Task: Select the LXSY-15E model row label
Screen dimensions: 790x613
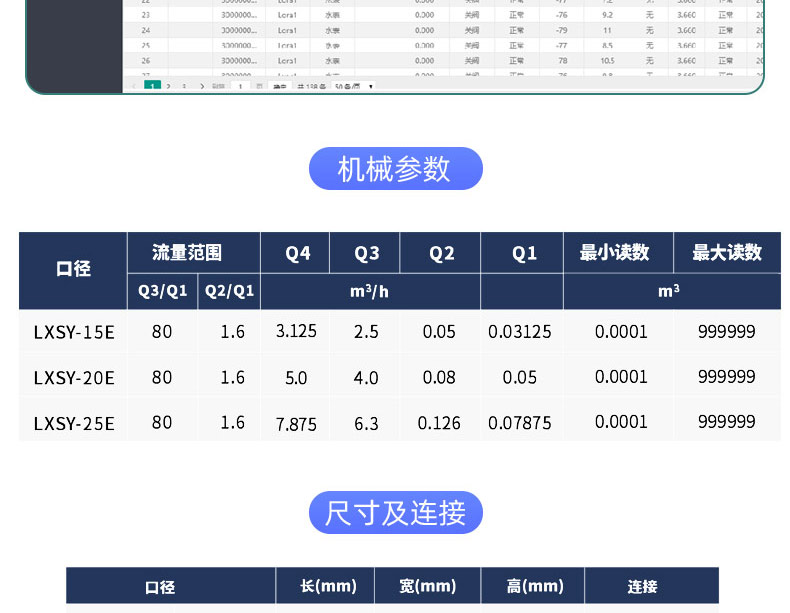Action: point(74,332)
